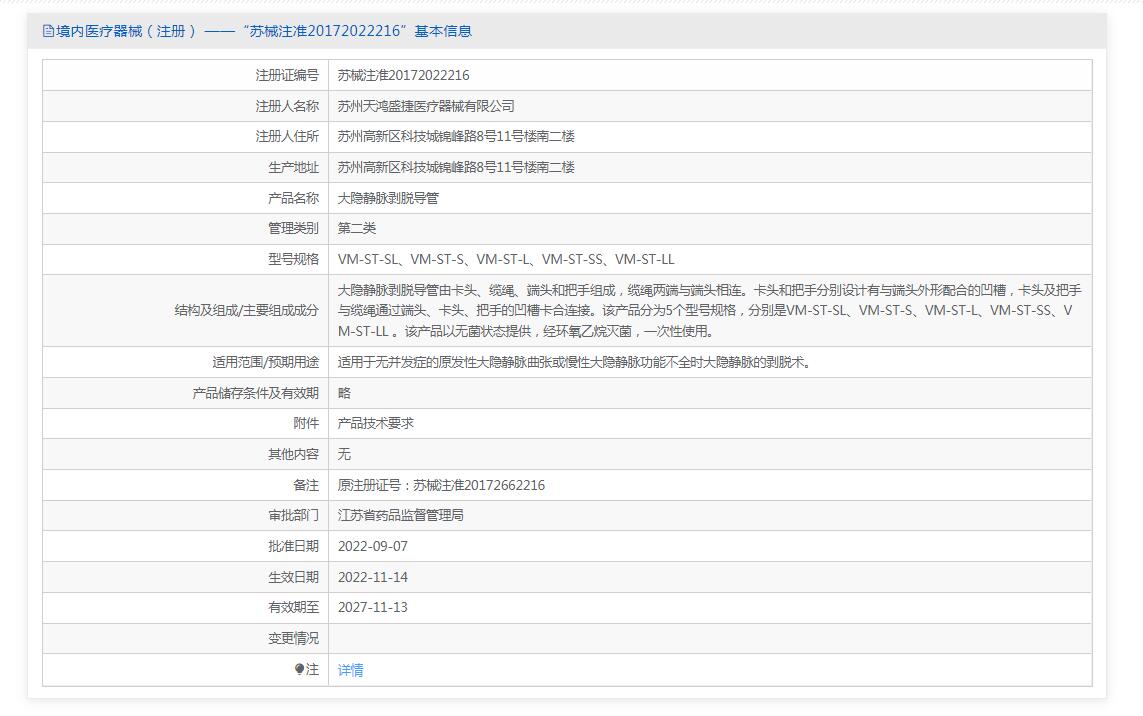The height and width of the screenshot is (716, 1143).
Task: Click the registrant name 苏州天鸿盛捷医疗器械有限公司
Action: point(426,106)
